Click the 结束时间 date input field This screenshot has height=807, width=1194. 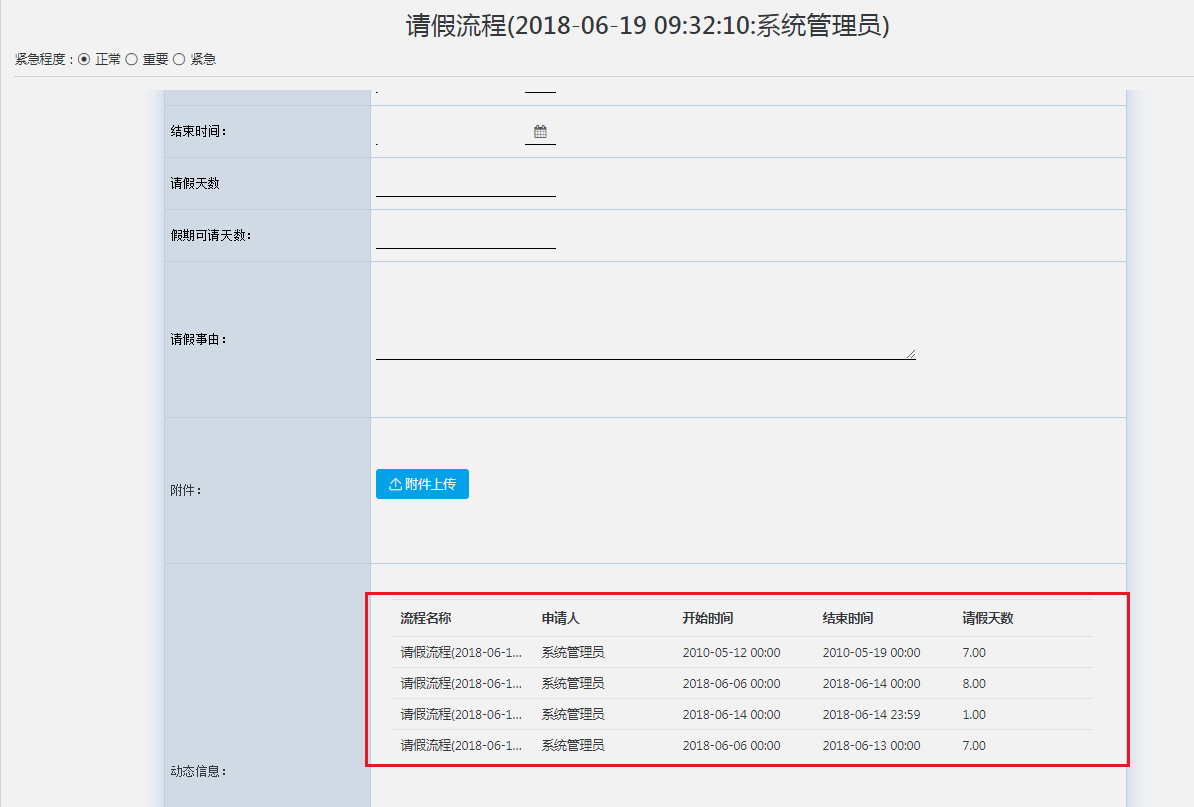pos(450,132)
